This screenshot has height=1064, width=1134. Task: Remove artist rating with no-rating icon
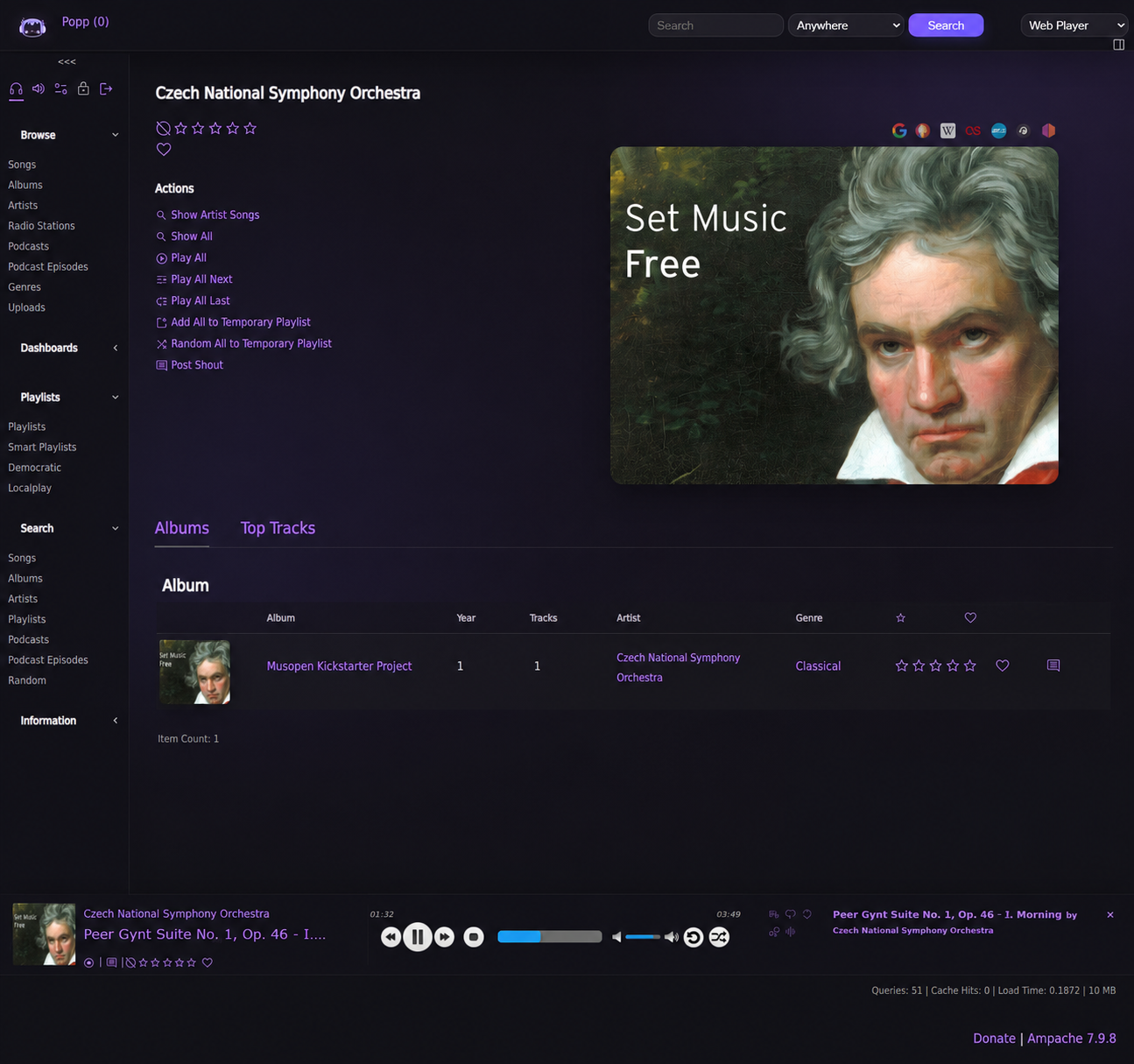click(163, 128)
